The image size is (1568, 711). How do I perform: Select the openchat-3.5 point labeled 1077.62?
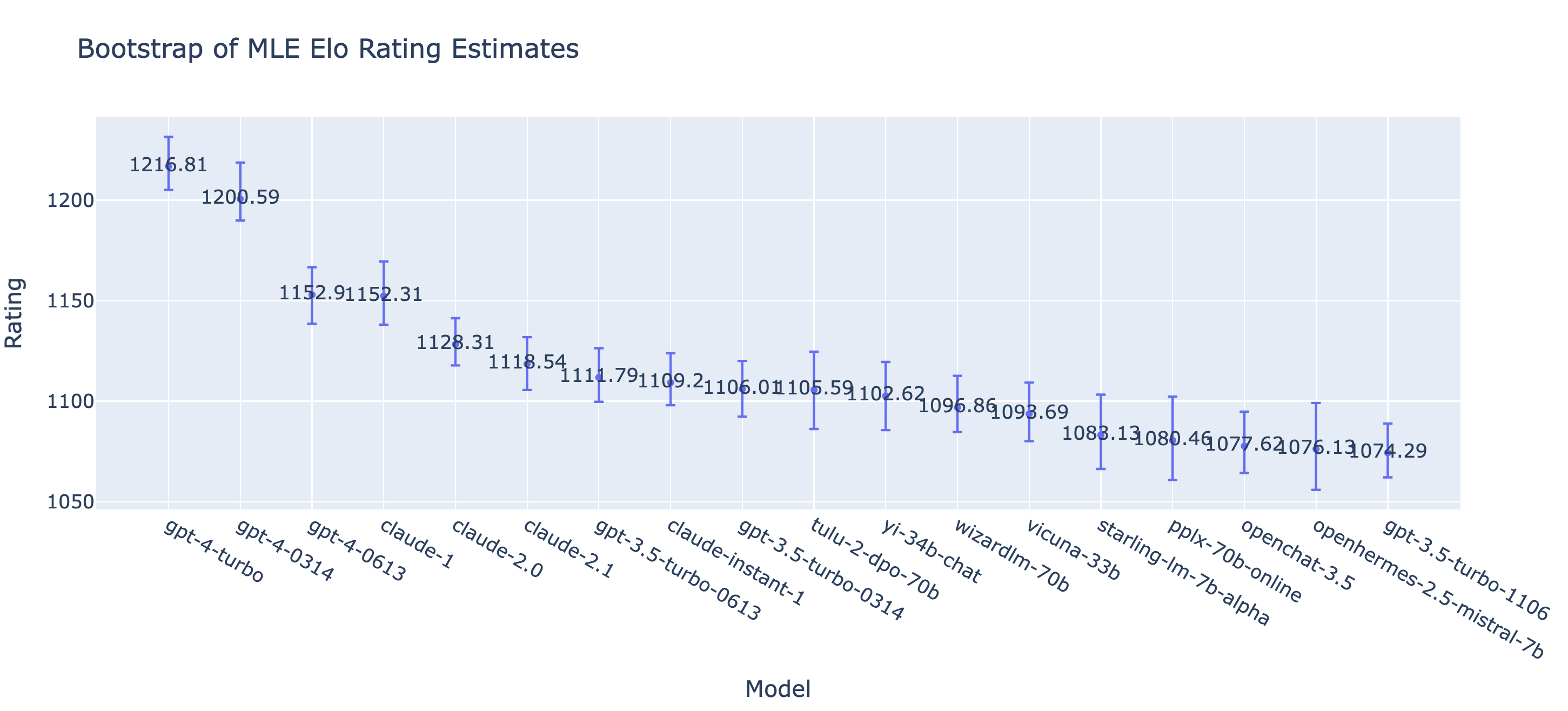click(1244, 446)
